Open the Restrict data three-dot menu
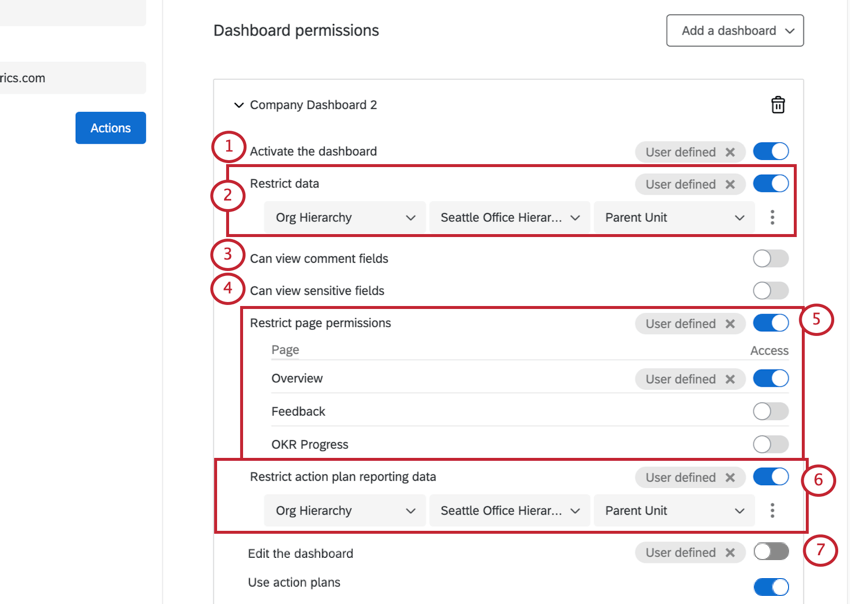Screen dimensions: 850x604 point(772,217)
